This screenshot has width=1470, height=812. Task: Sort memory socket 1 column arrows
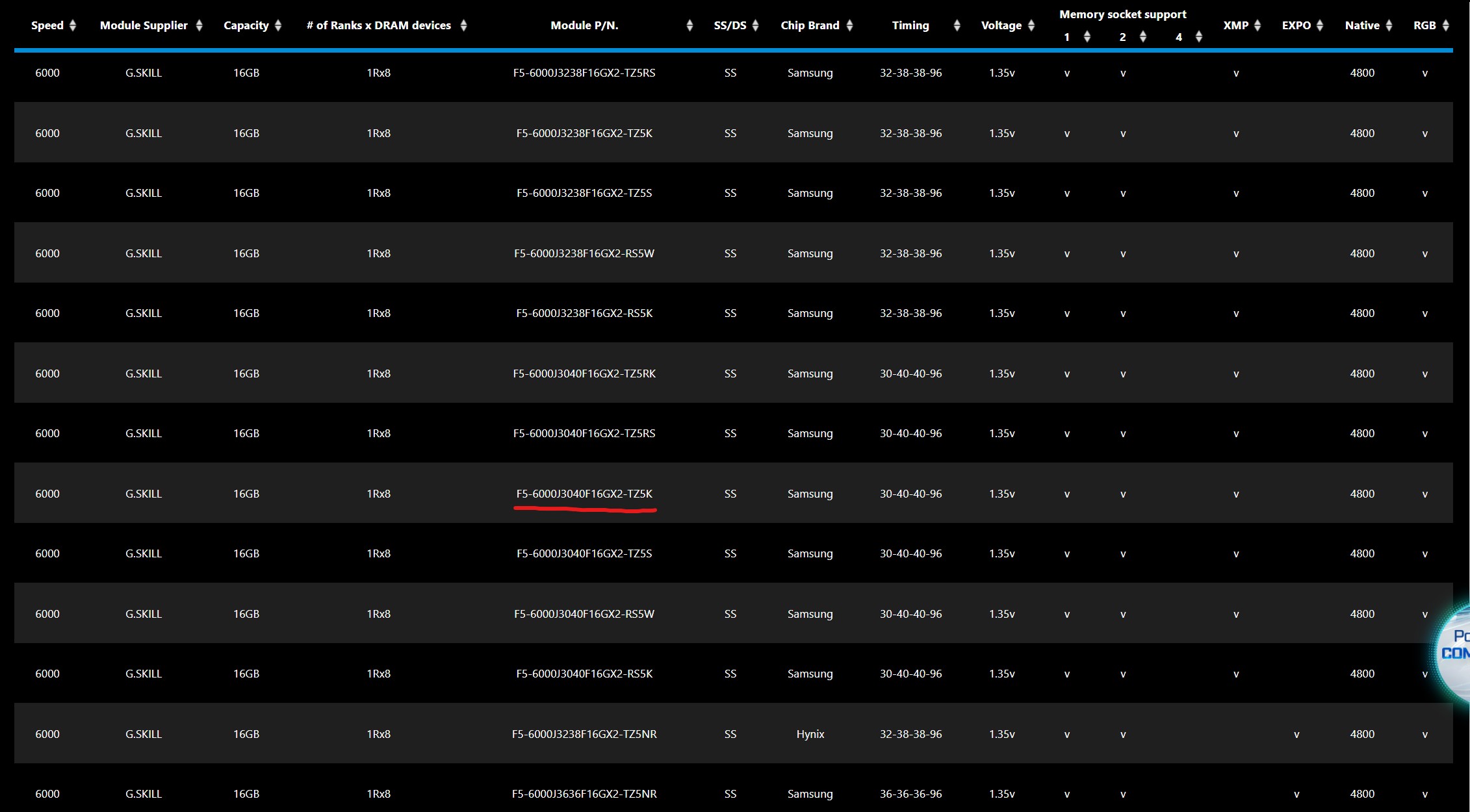click(x=1087, y=37)
